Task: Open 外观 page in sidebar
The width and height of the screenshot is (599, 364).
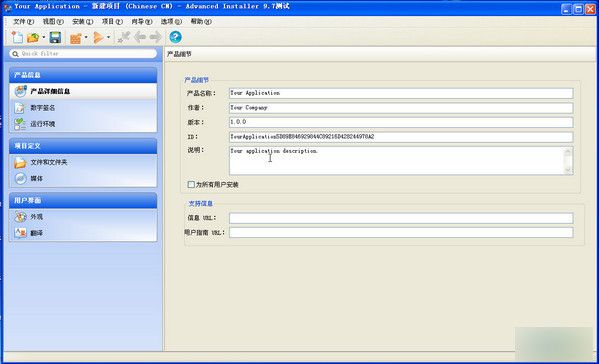Action: click(x=83, y=217)
